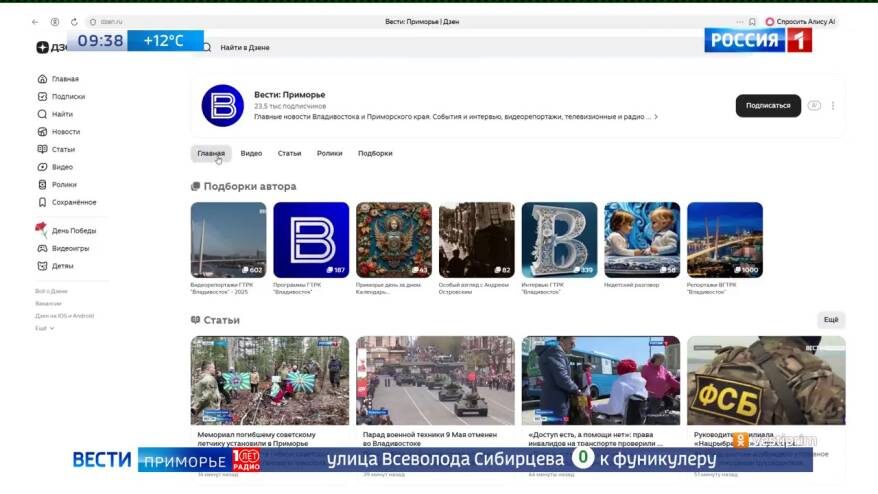Click the Статьи section heading
The height and width of the screenshot is (494, 878).
pos(221,320)
